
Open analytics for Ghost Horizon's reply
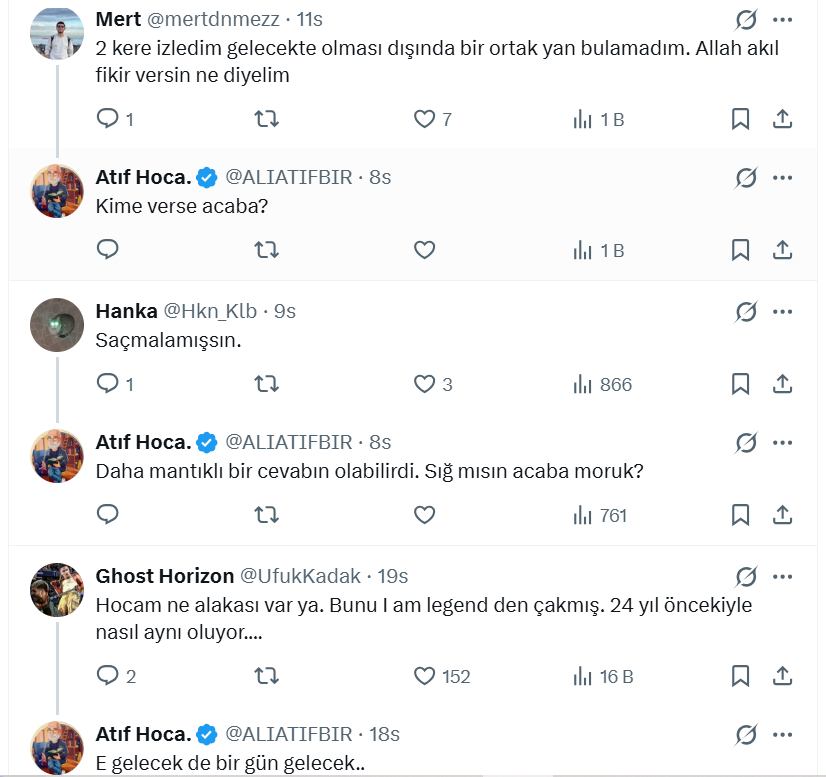(583, 676)
